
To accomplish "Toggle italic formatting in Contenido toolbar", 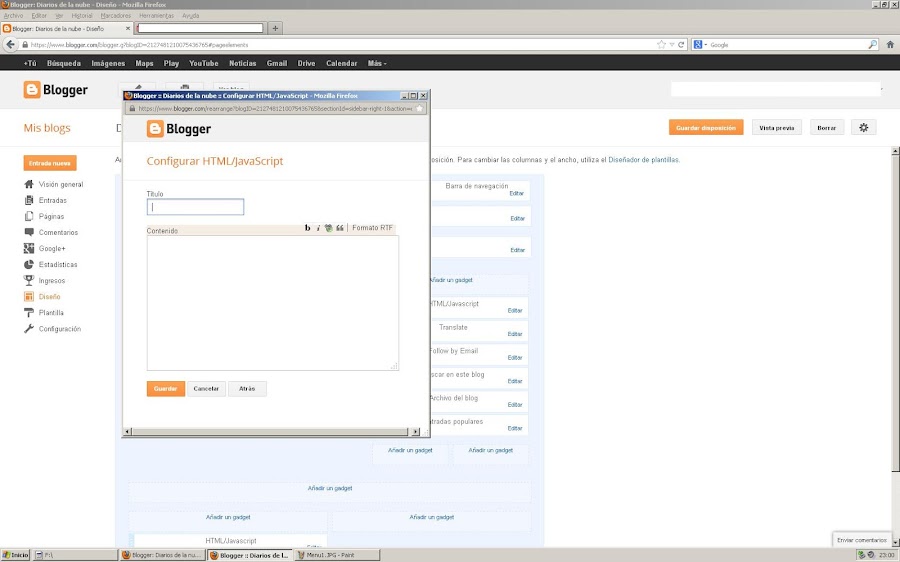I will [318, 228].
